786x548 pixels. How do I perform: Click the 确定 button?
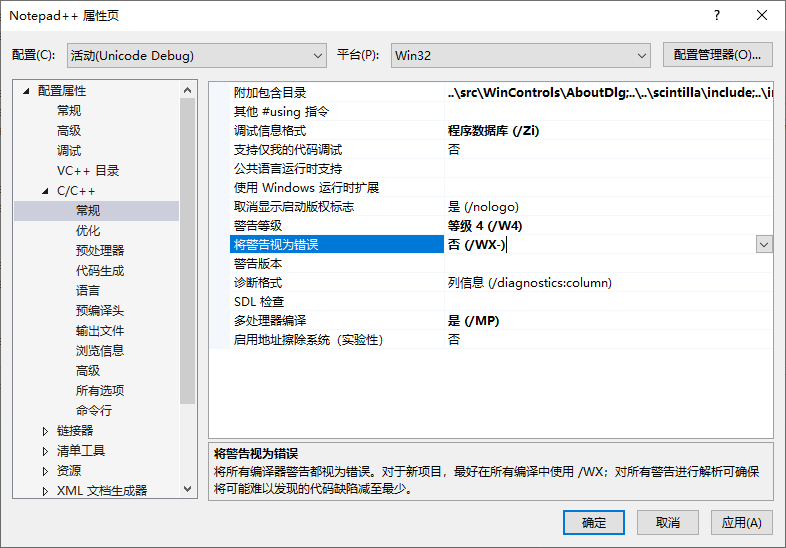pos(594,522)
